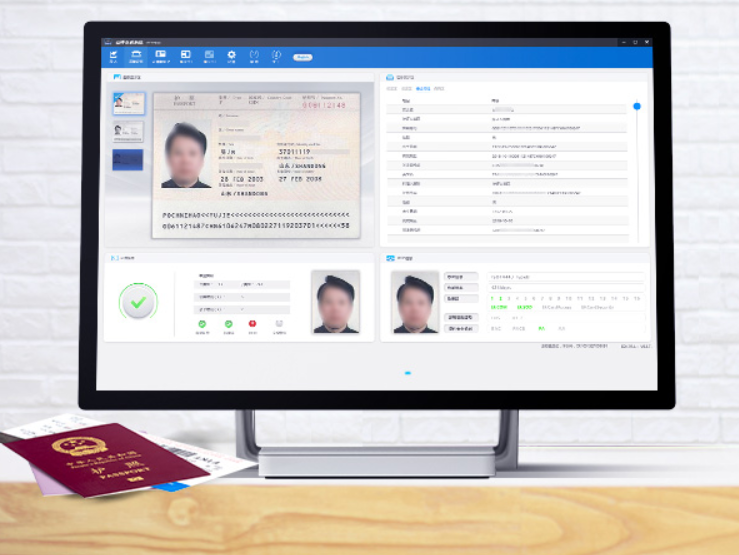
Task: Click the ID card toolbar icon
Action: click(161, 56)
